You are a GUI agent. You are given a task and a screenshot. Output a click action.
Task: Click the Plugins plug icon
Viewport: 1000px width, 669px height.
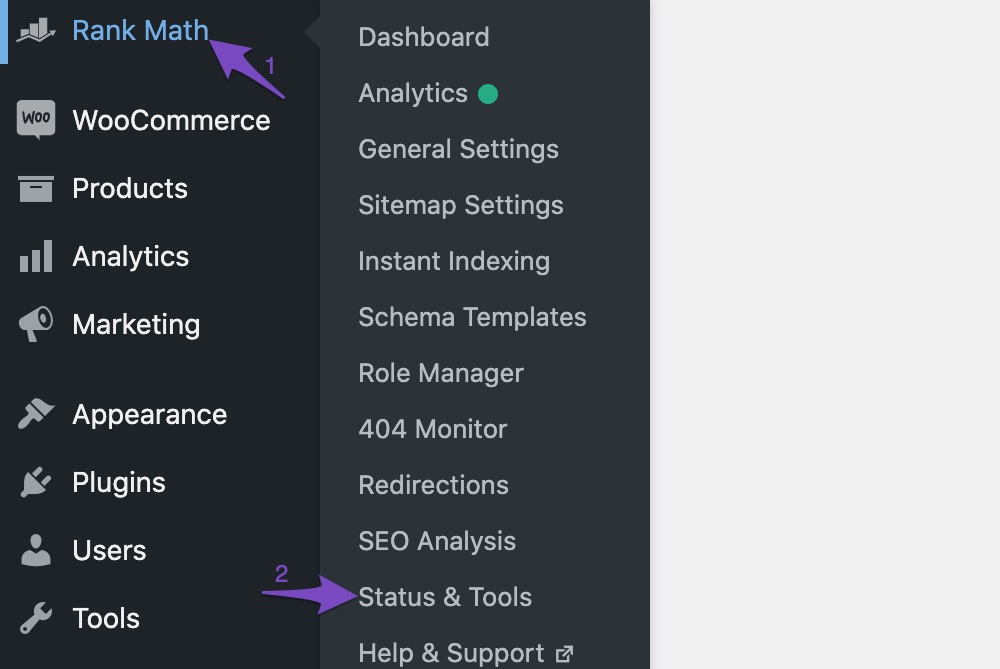pyautogui.click(x=36, y=482)
